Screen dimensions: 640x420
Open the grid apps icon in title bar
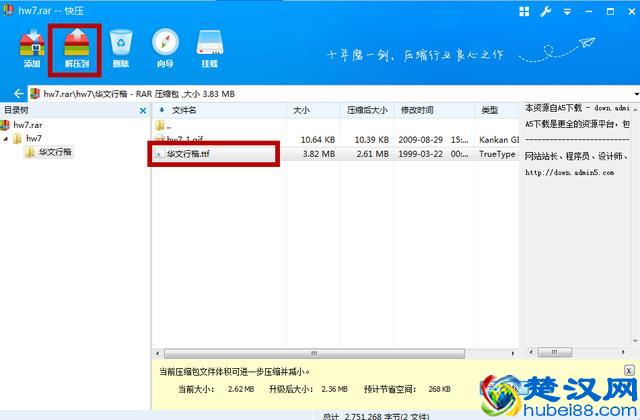point(524,11)
